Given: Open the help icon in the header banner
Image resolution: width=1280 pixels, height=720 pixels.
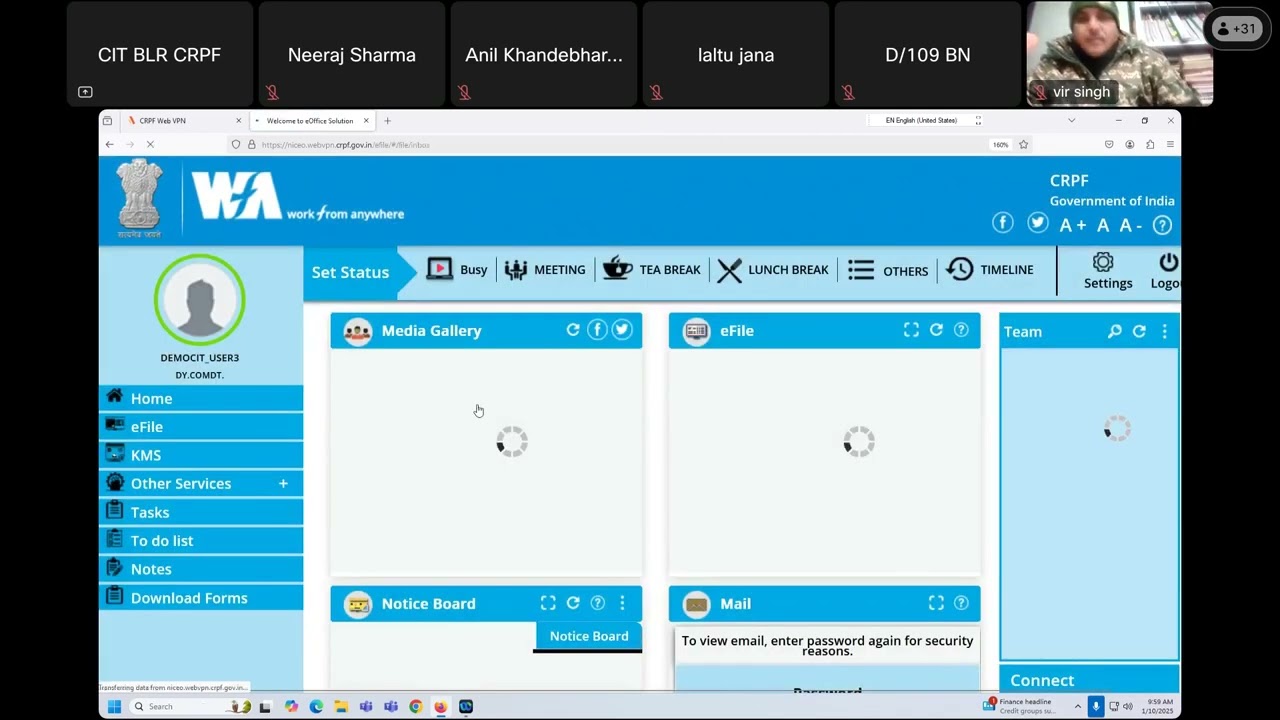Looking at the screenshot, I should pyautogui.click(x=1162, y=225).
